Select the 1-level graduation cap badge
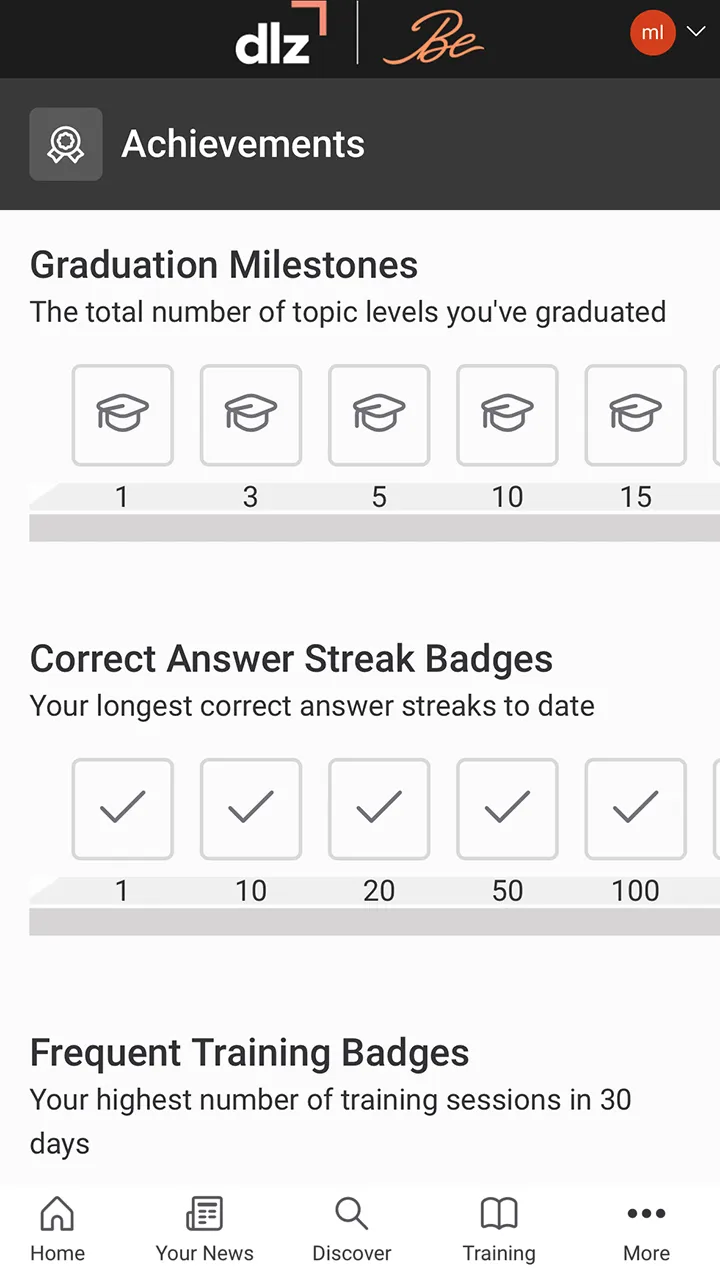720x1280 pixels. pyautogui.click(x=122, y=415)
